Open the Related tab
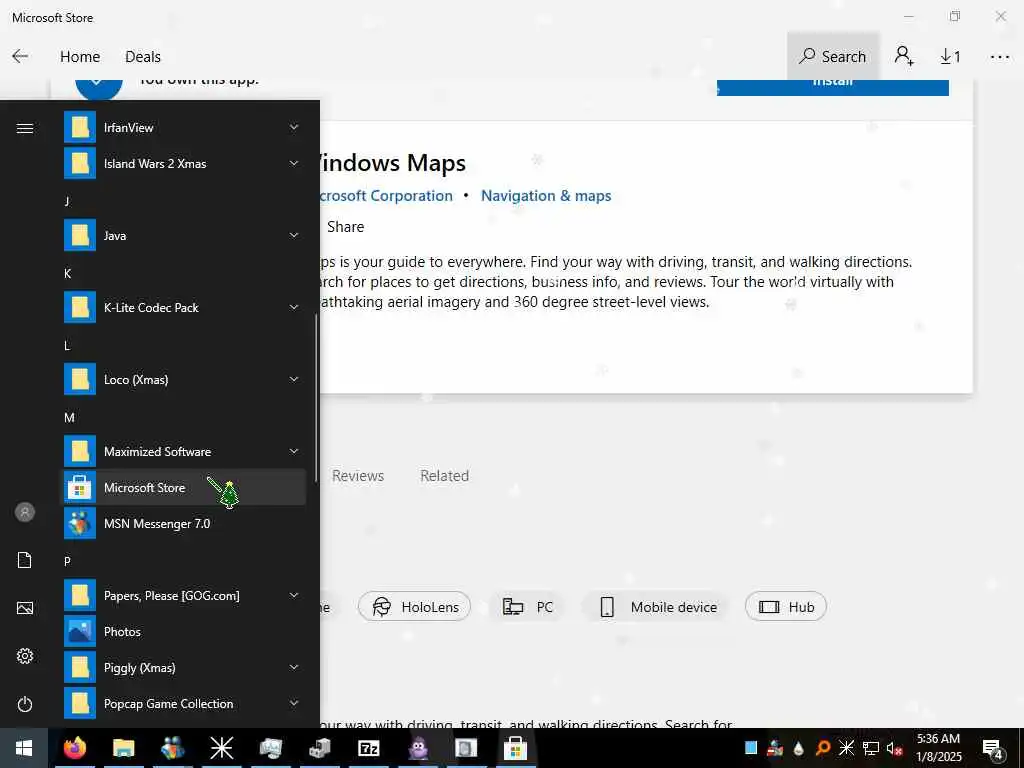The image size is (1024, 768). pyautogui.click(x=444, y=475)
